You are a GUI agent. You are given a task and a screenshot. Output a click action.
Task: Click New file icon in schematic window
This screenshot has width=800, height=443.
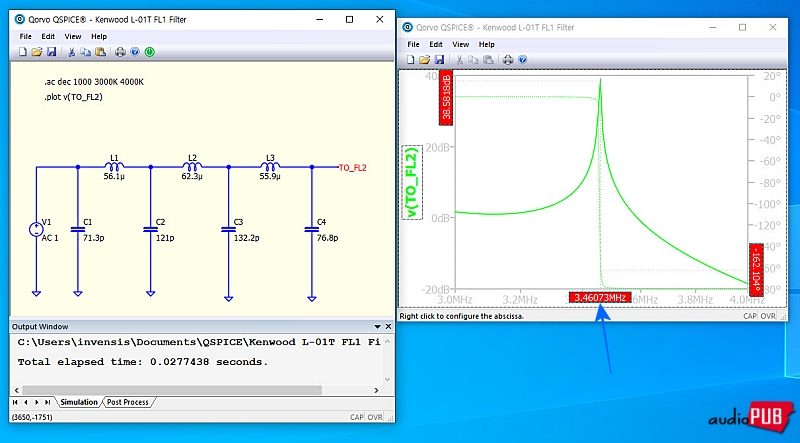(x=22, y=52)
